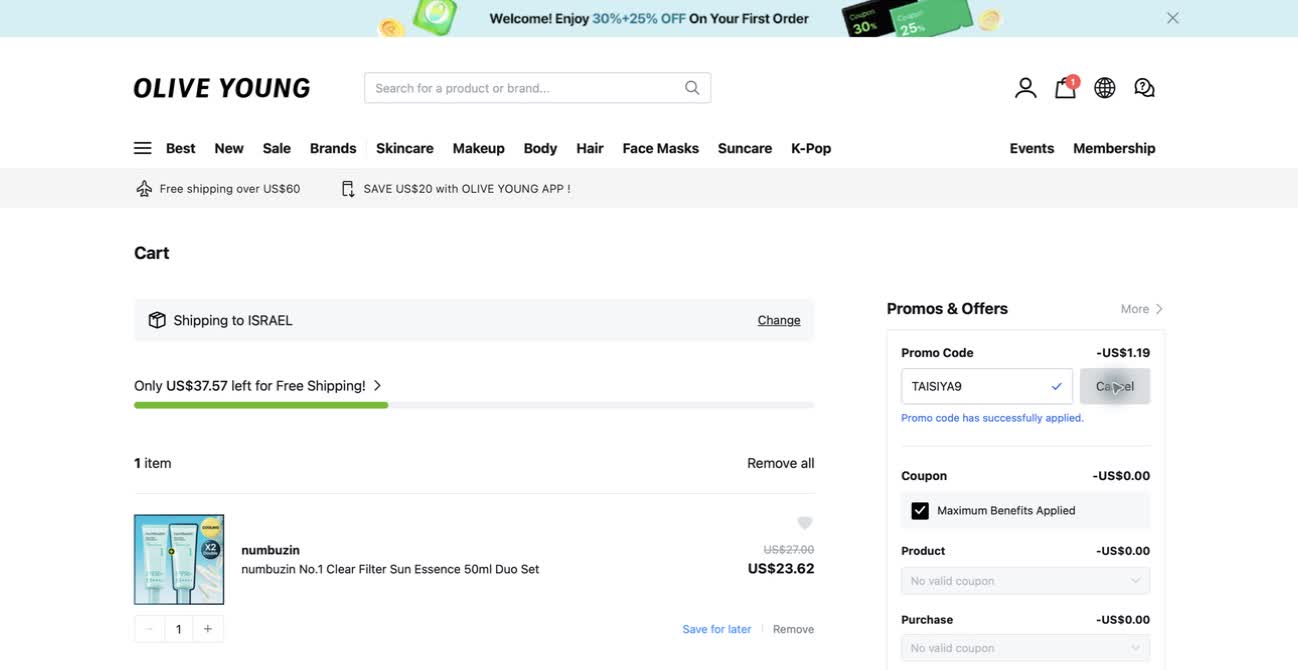Viewport: 1298px width, 670px height.
Task: Open the Hair menu
Action: click(x=590, y=148)
